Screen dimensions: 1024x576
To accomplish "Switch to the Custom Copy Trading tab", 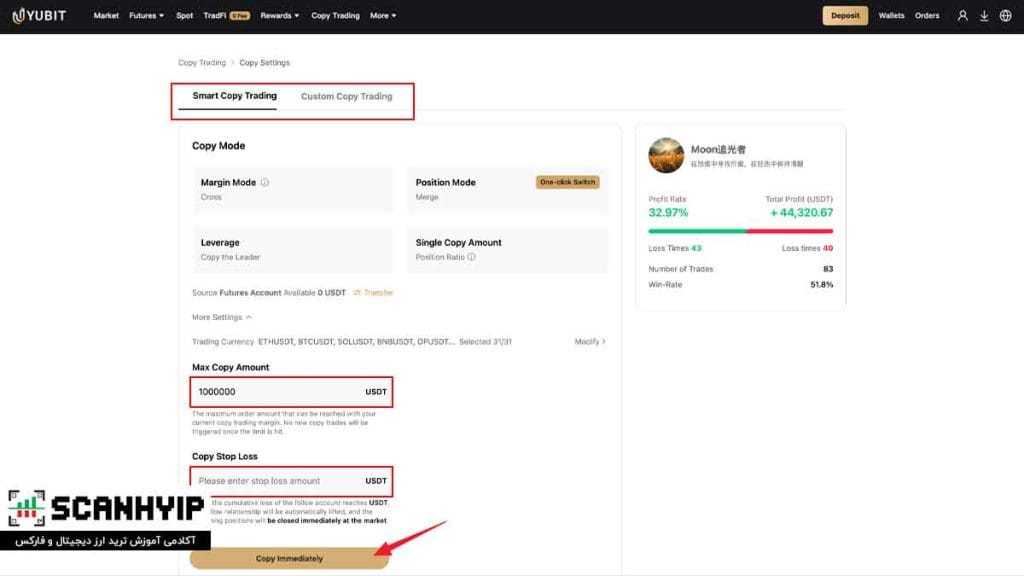I will (x=346, y=97).
